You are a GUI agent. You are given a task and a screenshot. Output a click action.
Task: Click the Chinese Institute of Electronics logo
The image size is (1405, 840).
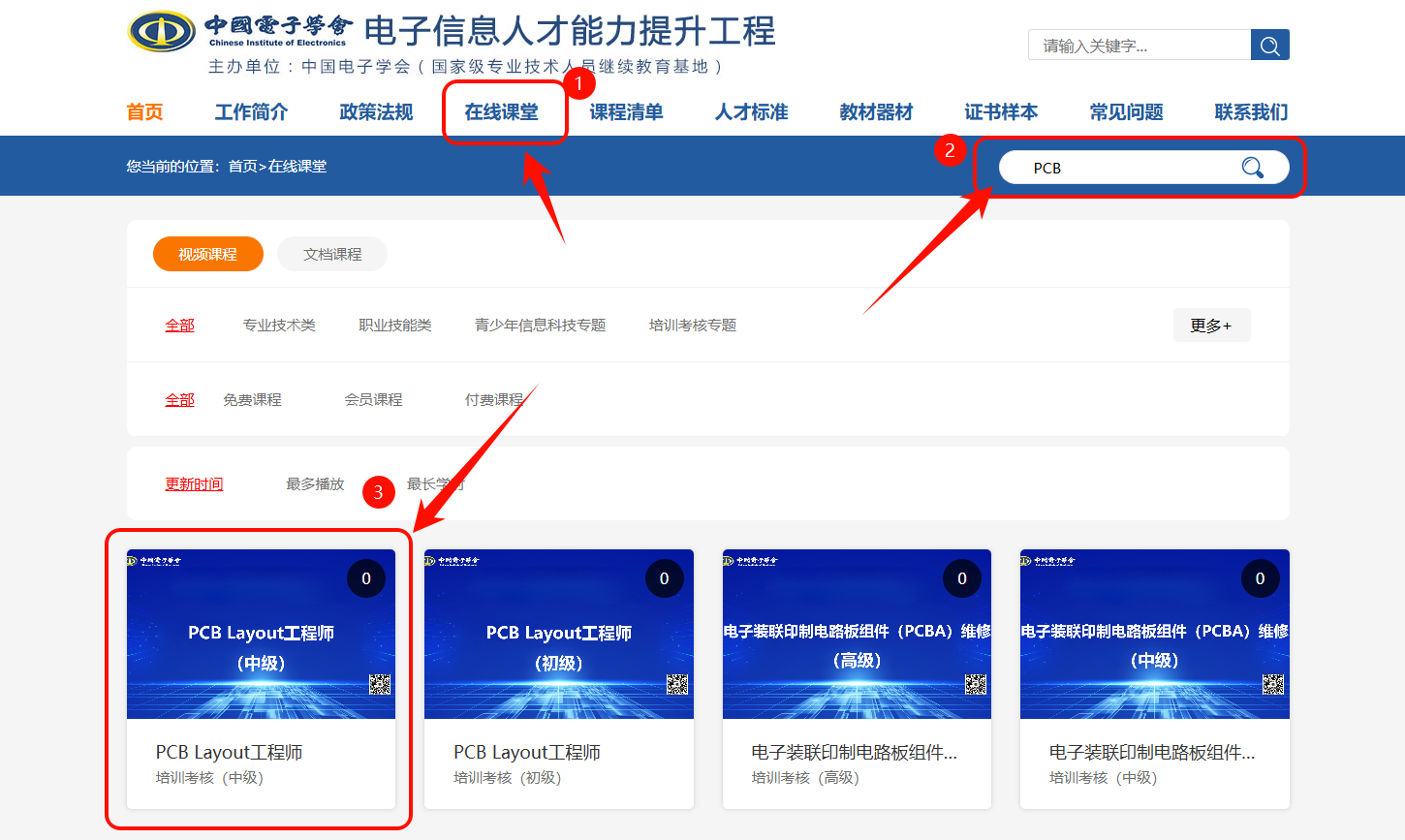(162, 31)
